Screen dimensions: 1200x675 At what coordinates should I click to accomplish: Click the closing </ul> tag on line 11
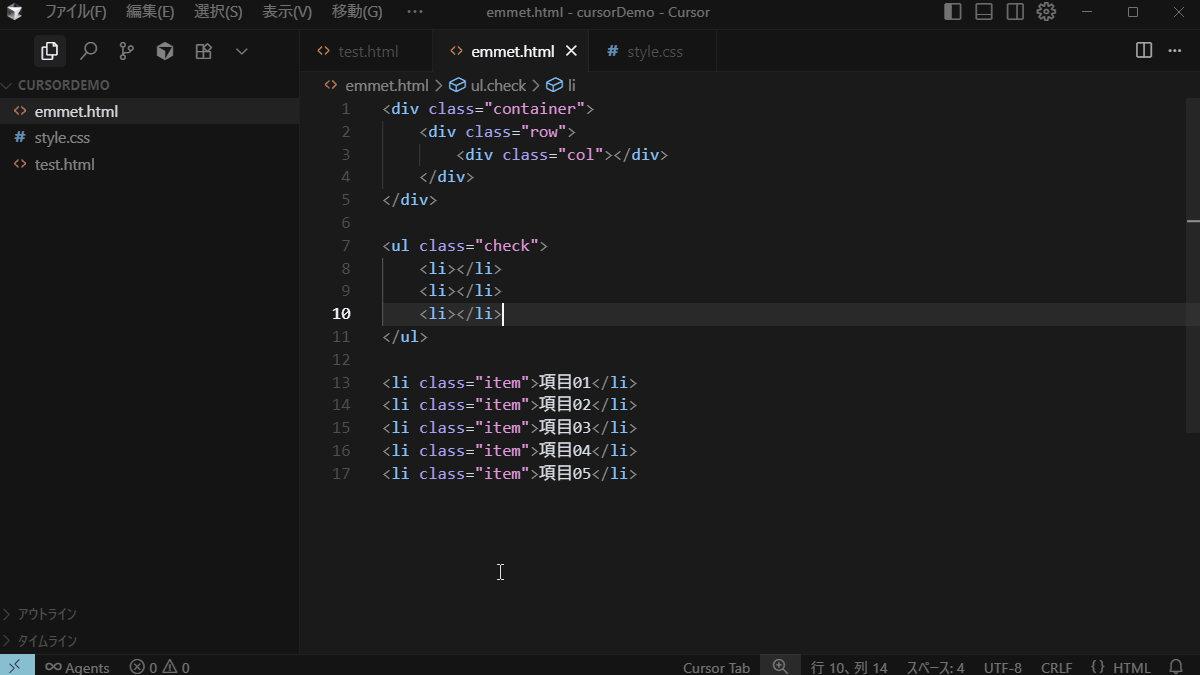tap(405, 337)
